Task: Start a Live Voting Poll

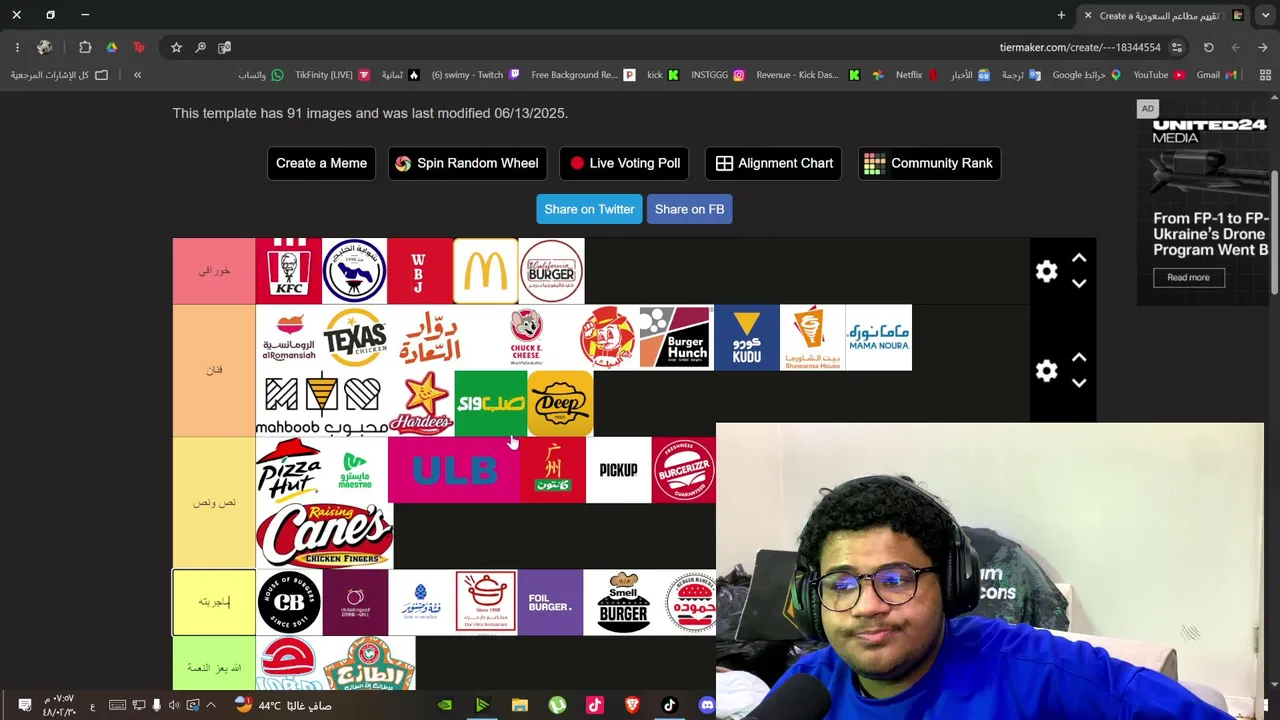Action: click(x=624, y=163)
